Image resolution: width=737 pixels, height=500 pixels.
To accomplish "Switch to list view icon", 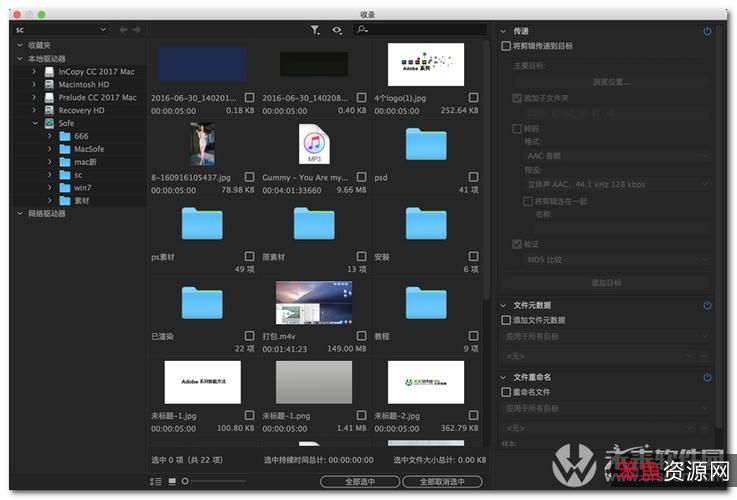I will point(156,482).
